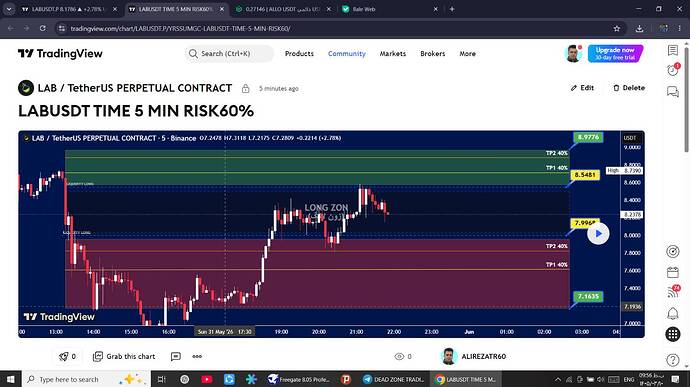The image size is (690, 387).
Task: Open the Markets menu
Action: click(x=393, y=53)
